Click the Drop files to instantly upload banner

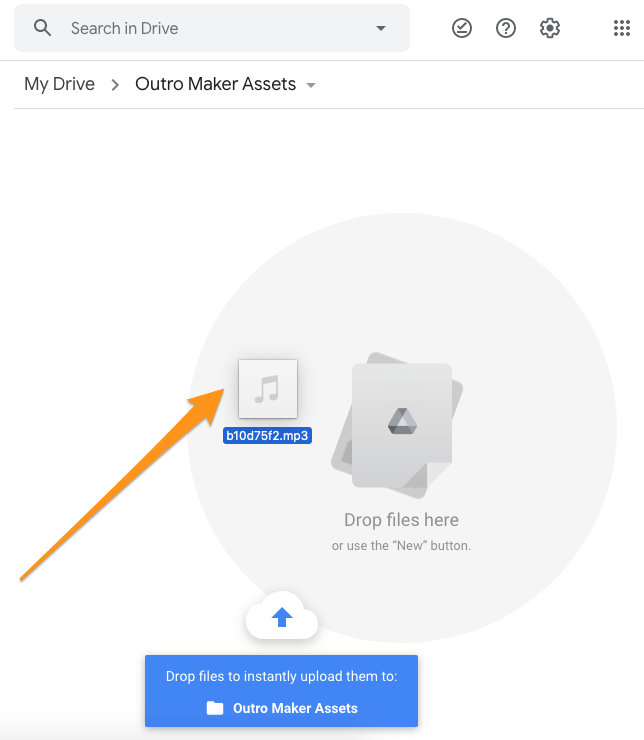[281, 691]
